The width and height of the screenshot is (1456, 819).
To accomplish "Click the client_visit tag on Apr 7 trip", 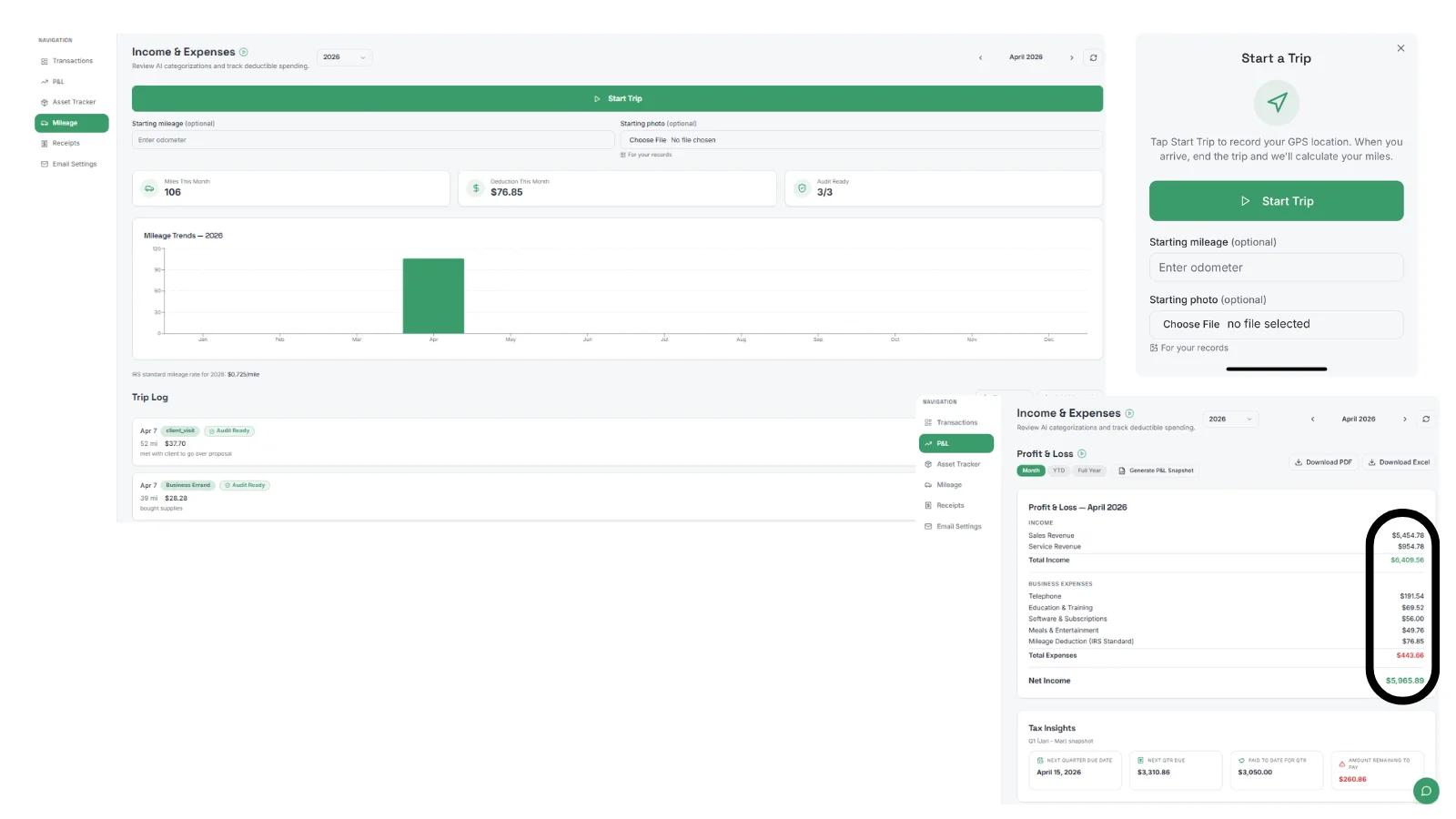I will pos(180,430).
